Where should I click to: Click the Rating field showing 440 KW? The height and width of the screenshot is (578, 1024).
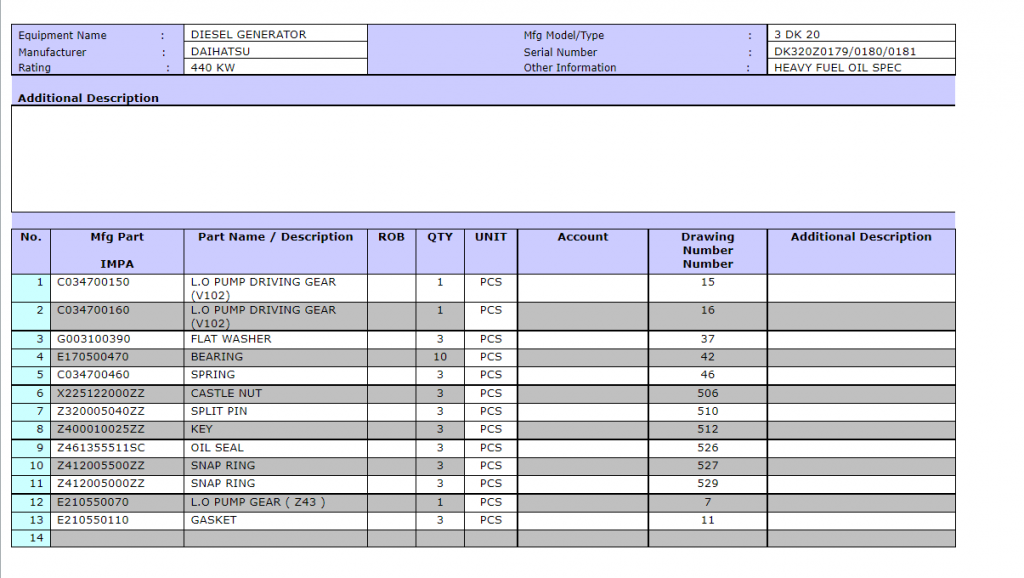(275, 68)
